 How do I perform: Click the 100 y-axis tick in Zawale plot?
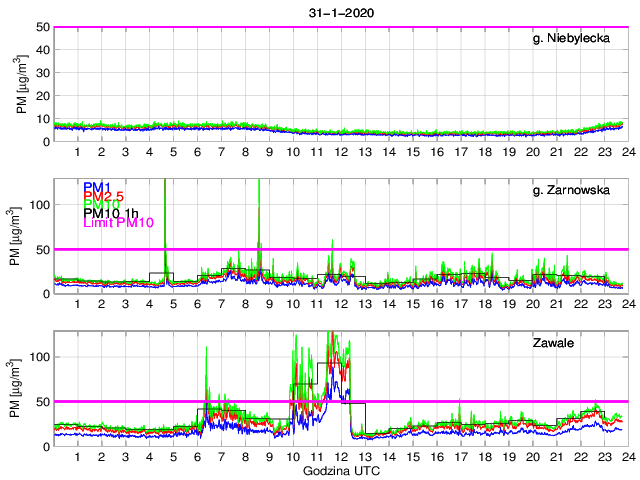38,357
